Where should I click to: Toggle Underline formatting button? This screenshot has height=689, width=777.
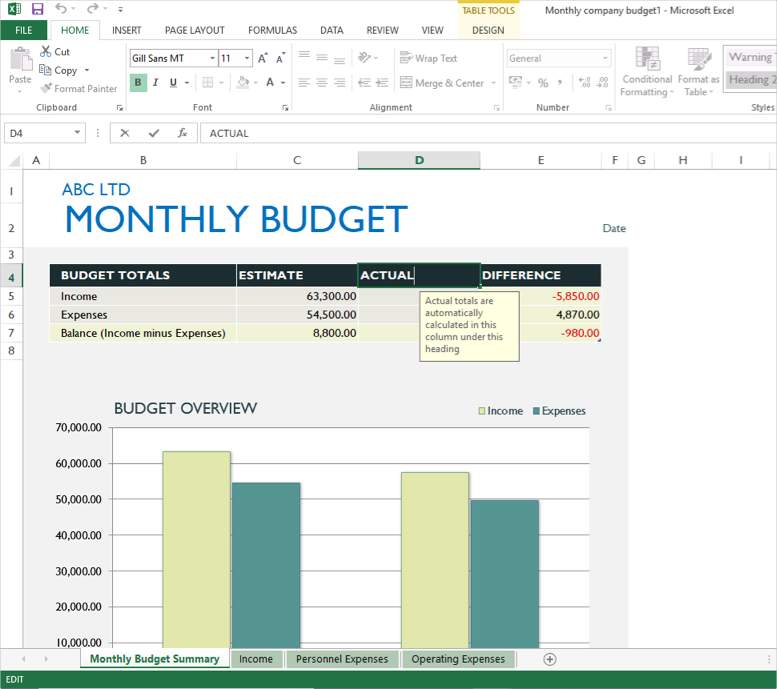173,83
